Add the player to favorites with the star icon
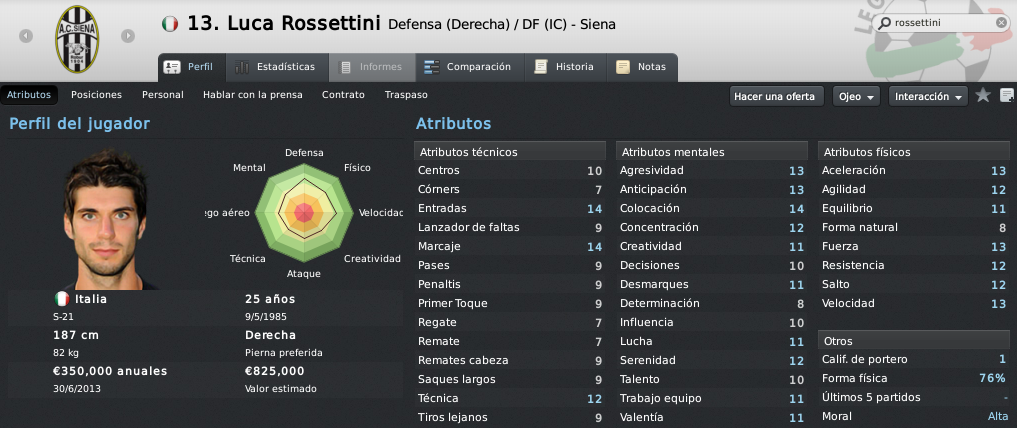 click(x=983, y=96)
